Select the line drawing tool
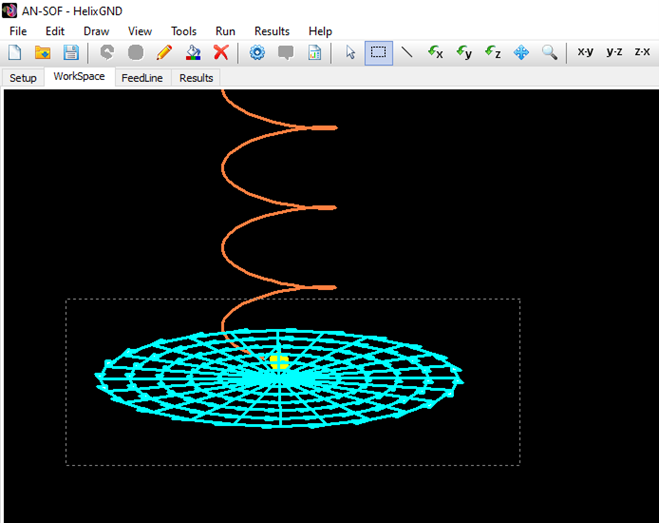659x523 pixels. [x=407, y=52]
